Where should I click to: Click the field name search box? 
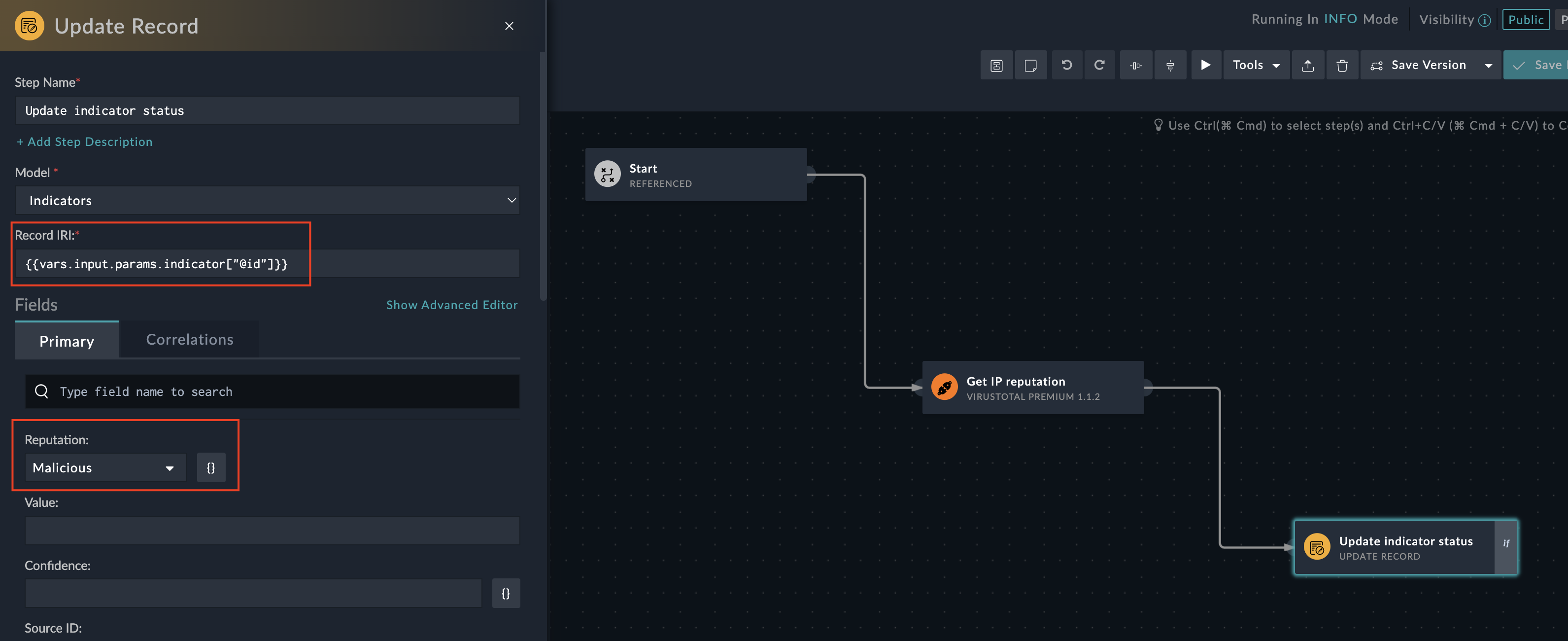[272, 391]
